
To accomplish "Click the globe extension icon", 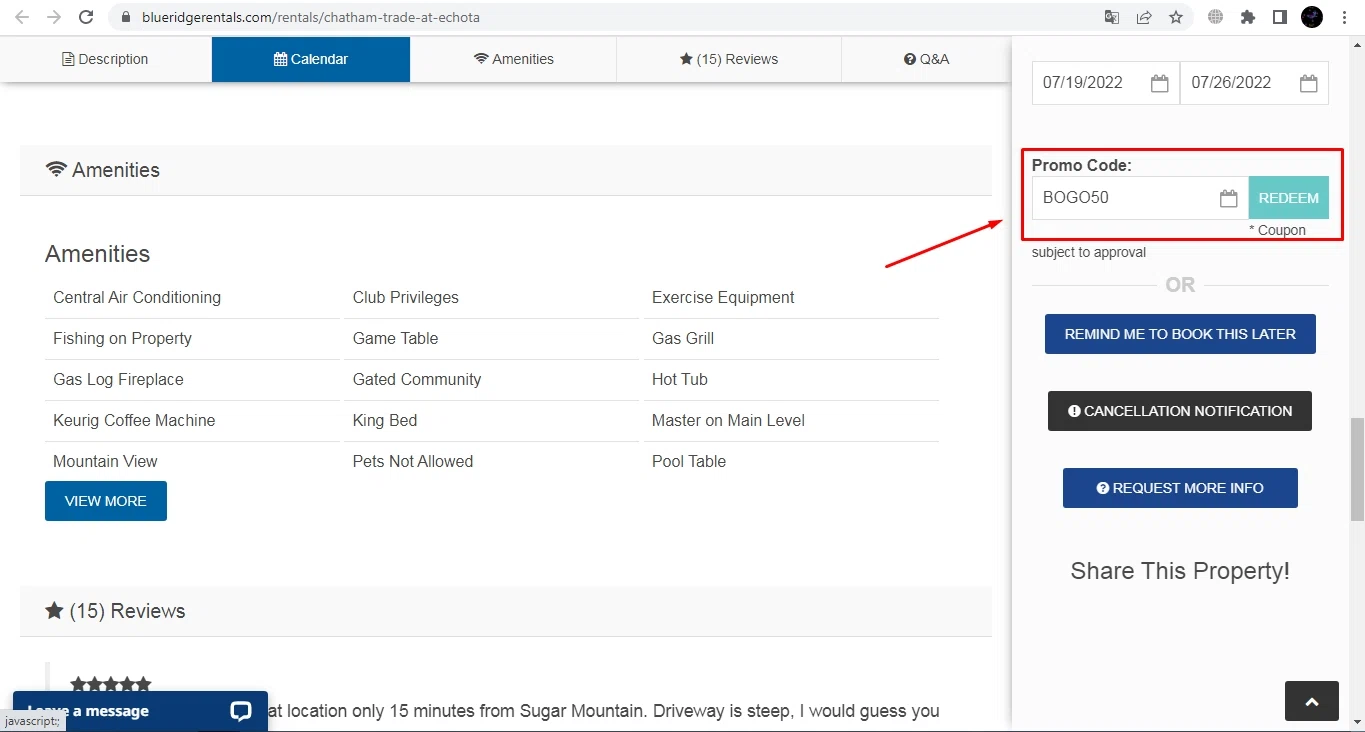I will point(1216,17).
